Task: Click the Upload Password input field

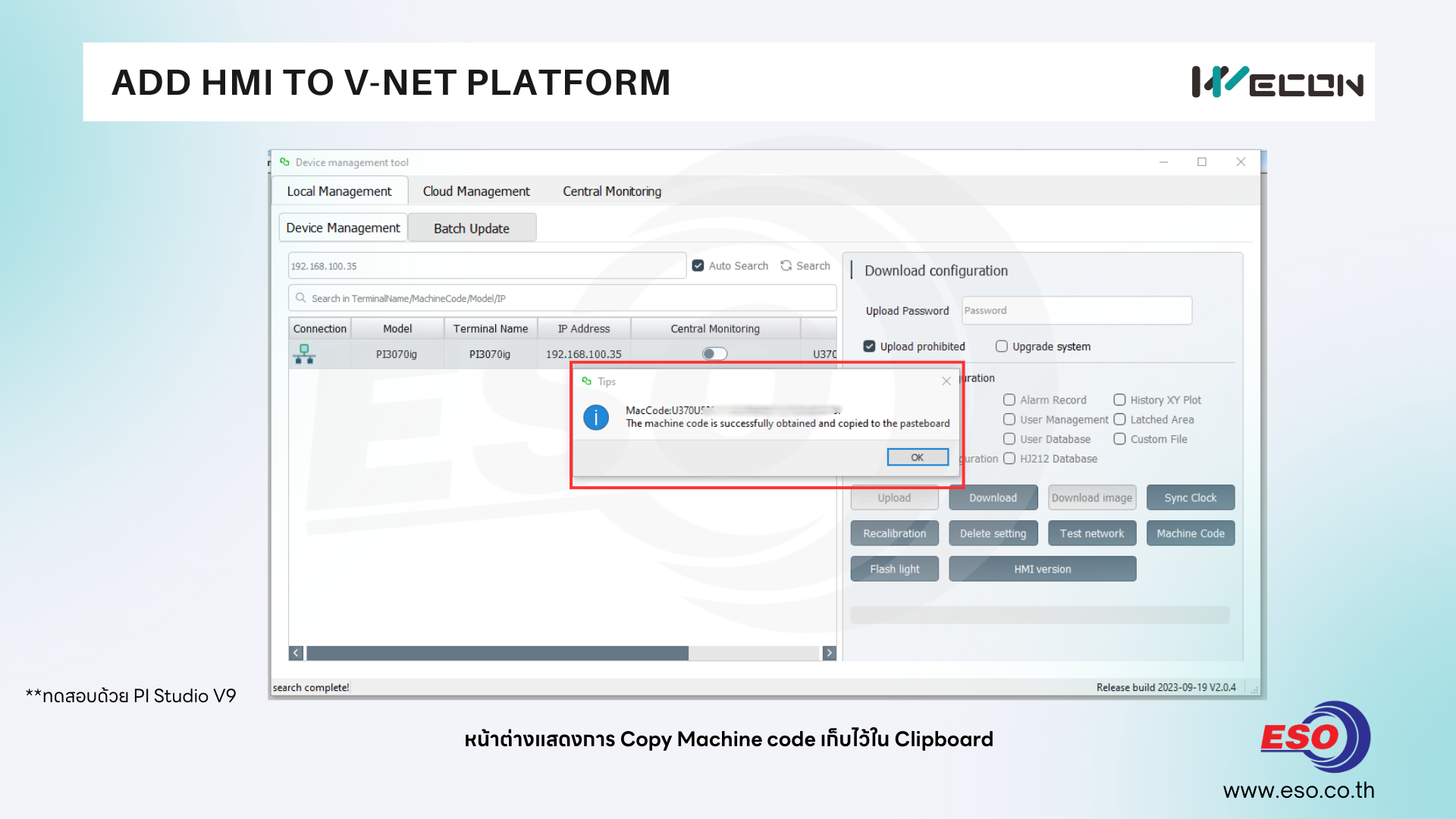Action: coord(1076,310)
